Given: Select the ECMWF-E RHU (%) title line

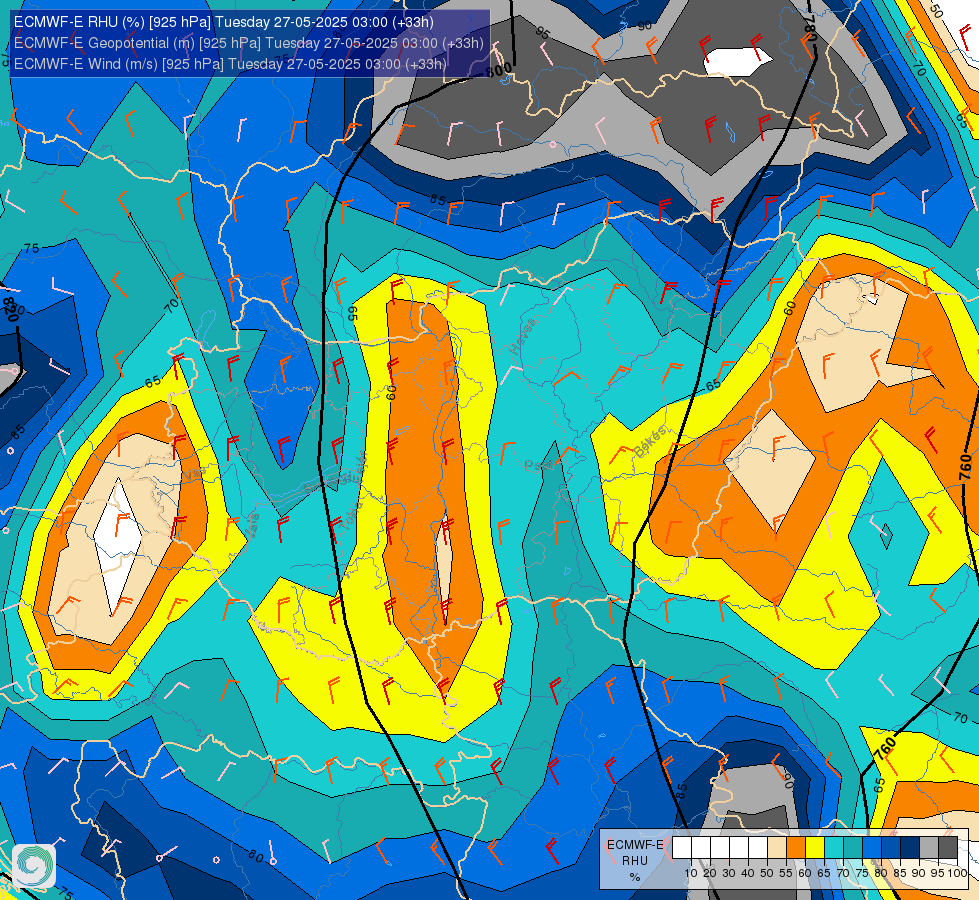Looking at the screenshot, I should [x=223, y=22].
